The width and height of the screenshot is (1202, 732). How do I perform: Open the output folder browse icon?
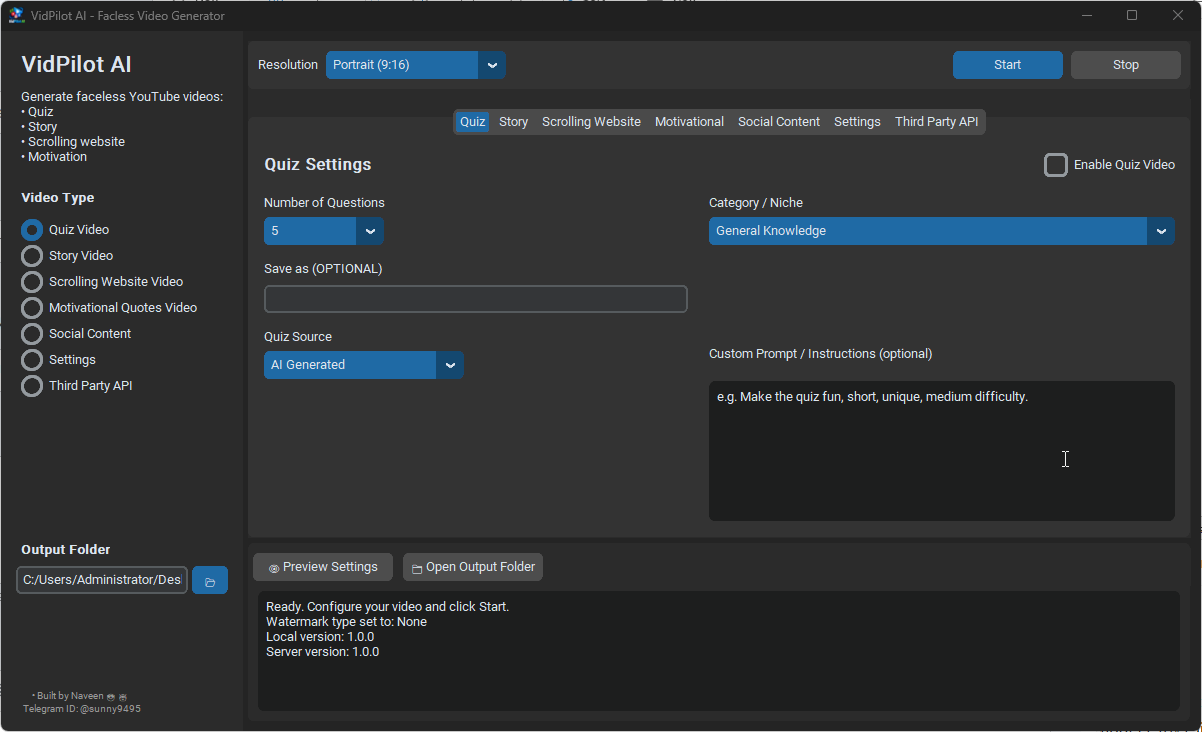(x=209, y=579)
